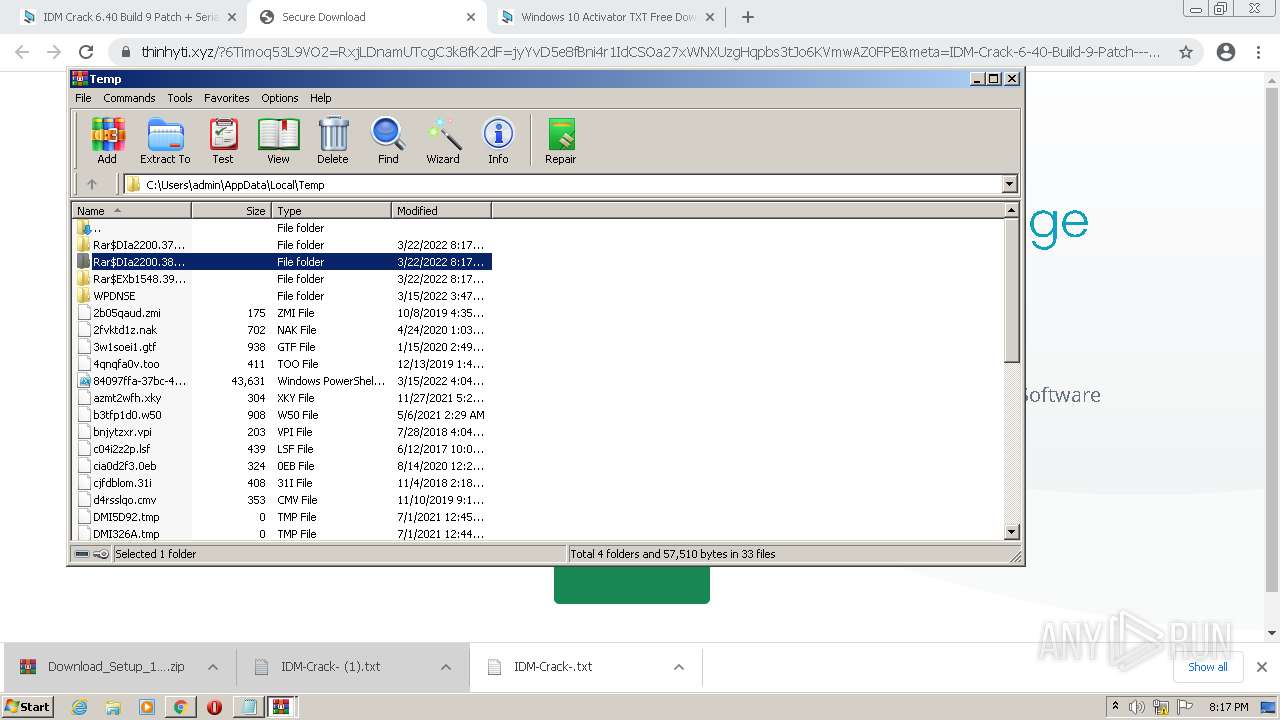The width and height of the screenshot is (1280, 720).
Task: Go up one folder level arrow
Action: click(x=92, y=184)
